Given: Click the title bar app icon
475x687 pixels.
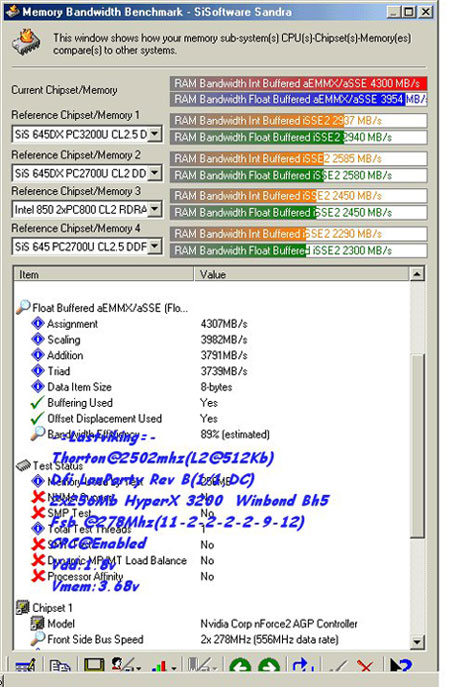Looking at the screenshot, I should tap(13, 11).
